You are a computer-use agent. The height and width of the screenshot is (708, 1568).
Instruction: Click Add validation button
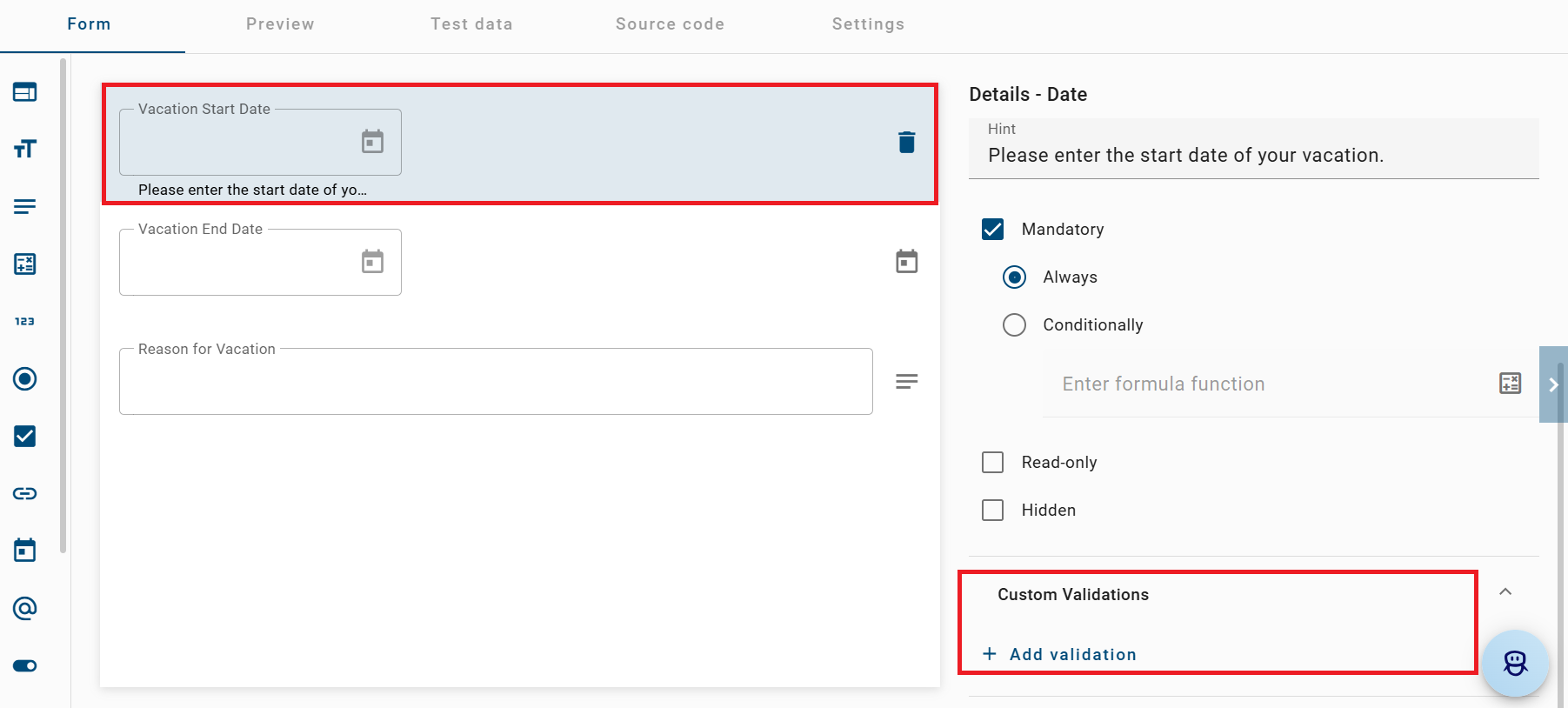pos(1059,654)
